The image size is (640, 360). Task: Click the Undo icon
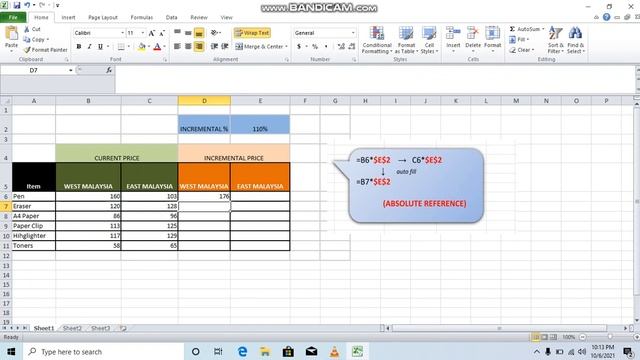[27, 5]
